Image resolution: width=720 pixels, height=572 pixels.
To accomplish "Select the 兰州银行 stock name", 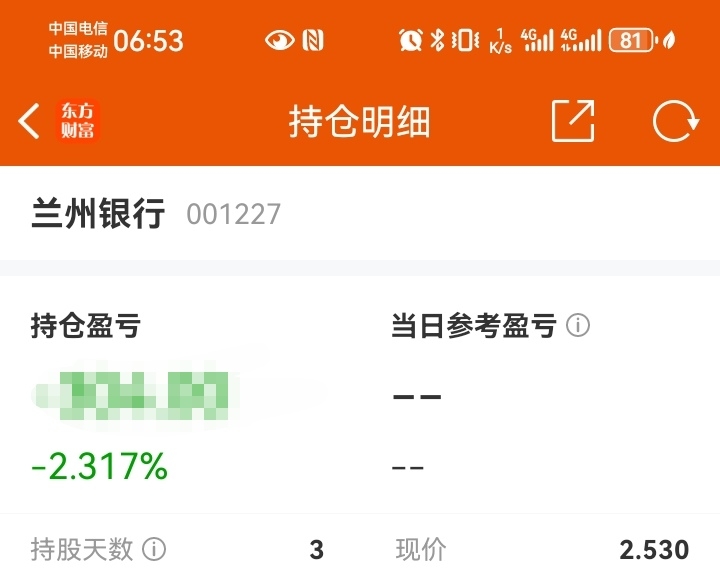I will click(x=98, y=213).
